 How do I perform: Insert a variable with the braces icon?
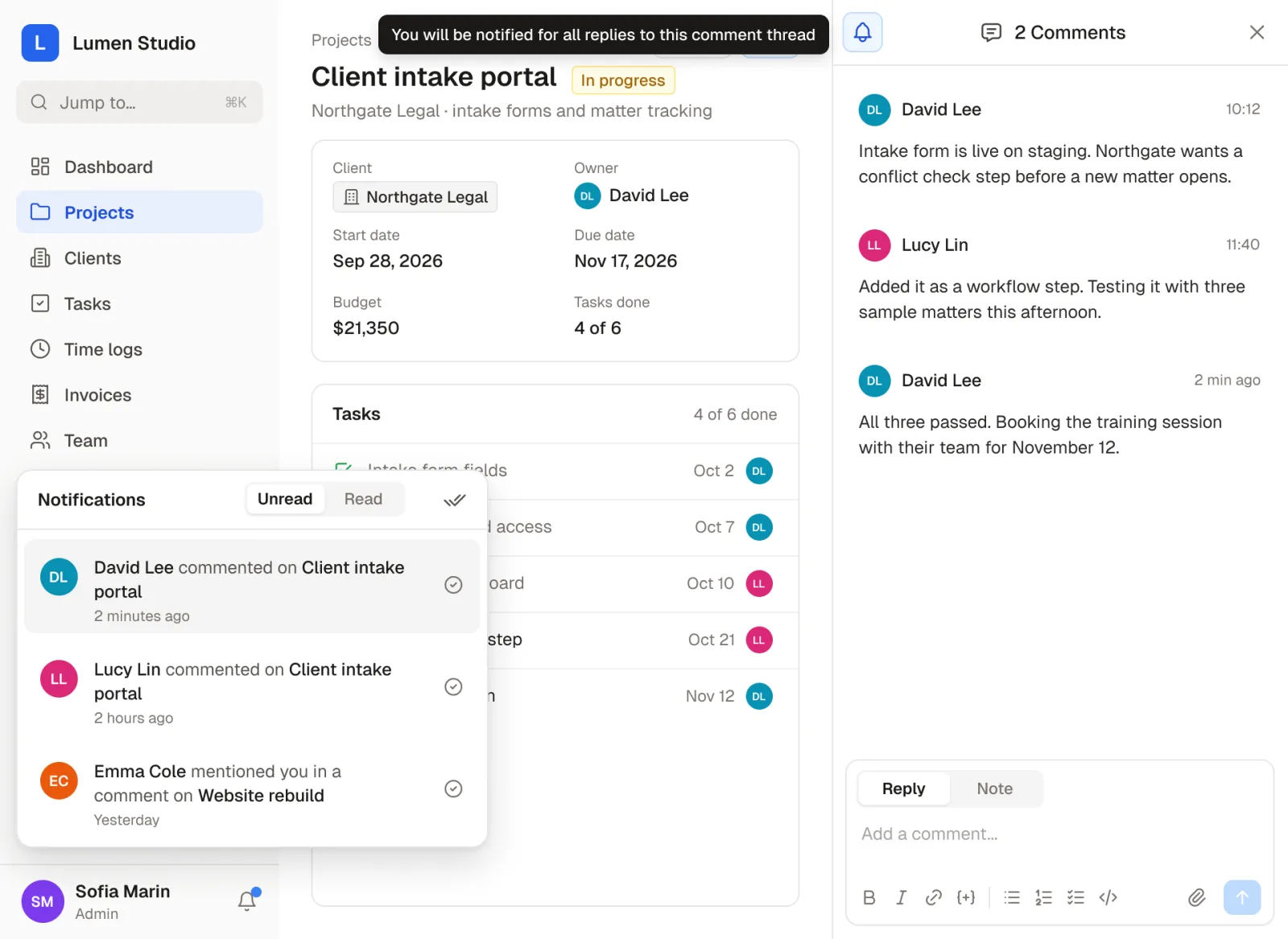[966, 897]
